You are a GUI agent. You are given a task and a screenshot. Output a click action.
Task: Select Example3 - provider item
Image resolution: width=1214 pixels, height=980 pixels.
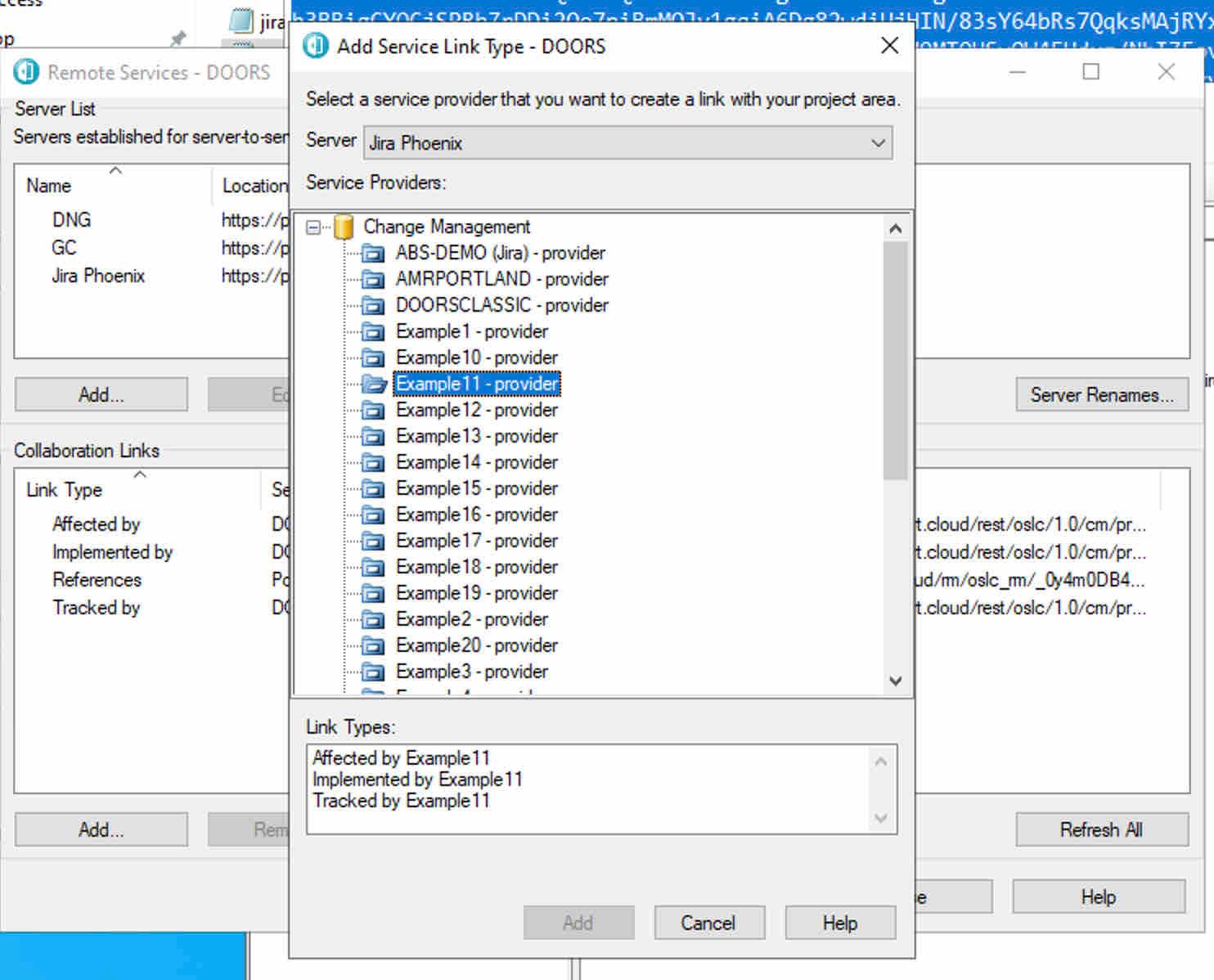472,672
